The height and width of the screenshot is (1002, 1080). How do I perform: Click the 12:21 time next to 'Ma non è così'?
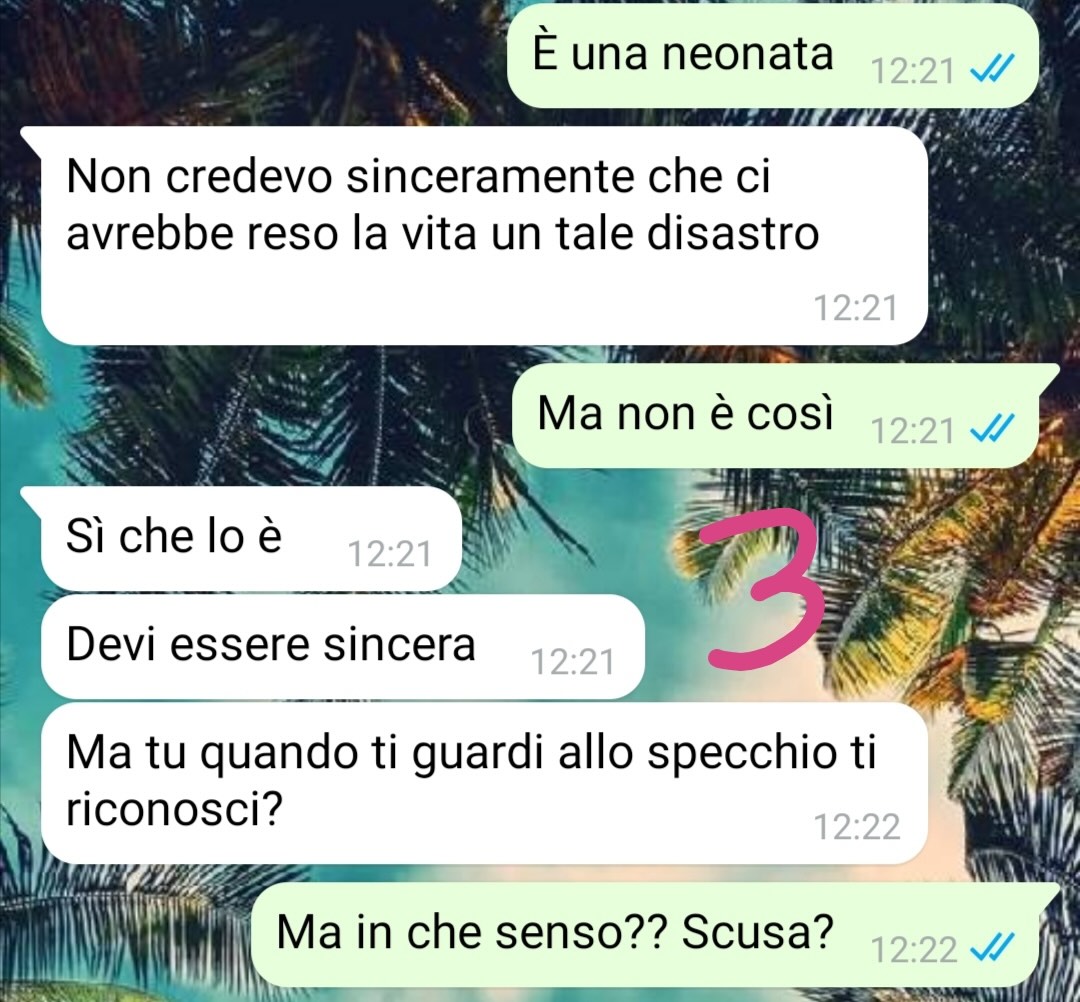coord(912,430)
